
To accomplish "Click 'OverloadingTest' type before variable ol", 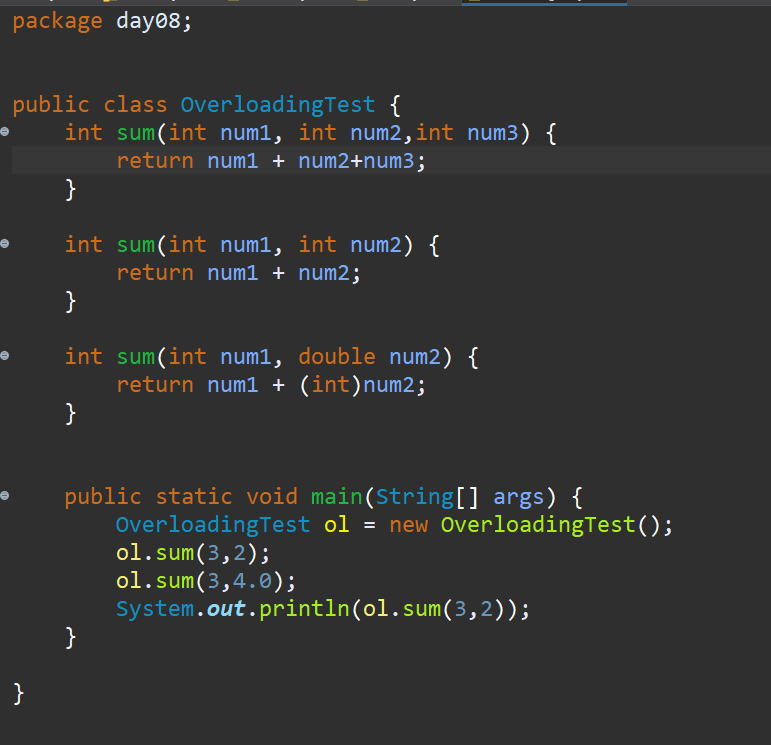I will point(213,526).
